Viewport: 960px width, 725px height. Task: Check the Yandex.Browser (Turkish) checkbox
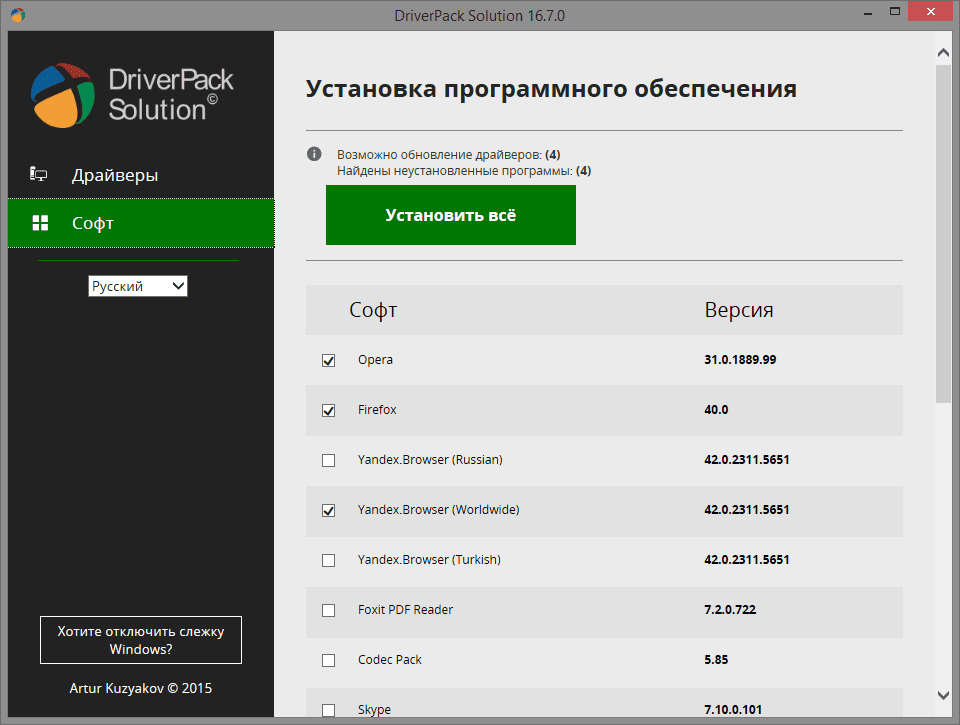329,560
